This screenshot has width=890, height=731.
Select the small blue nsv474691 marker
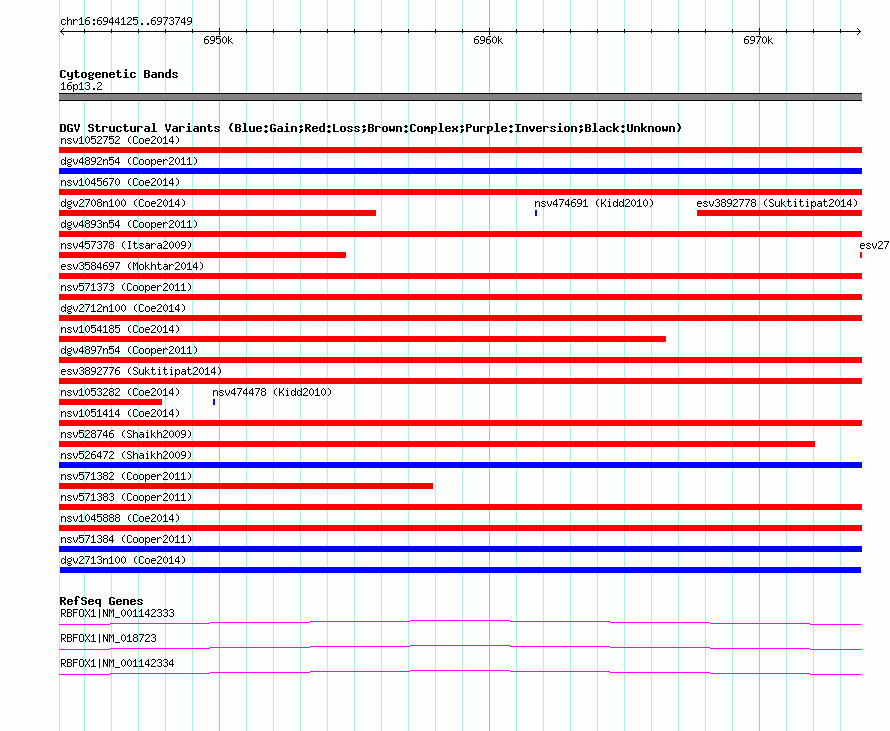[536, 213]
